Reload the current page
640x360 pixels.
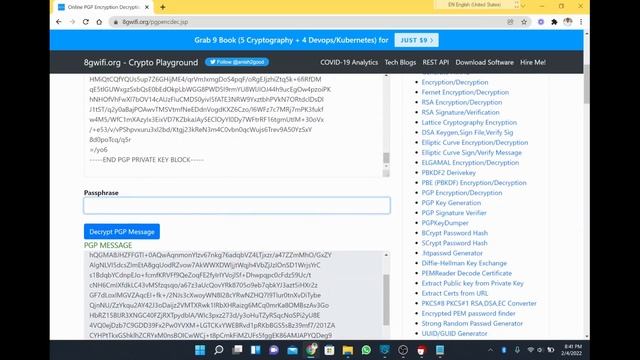pyautogui.click(x=86, y=22)
